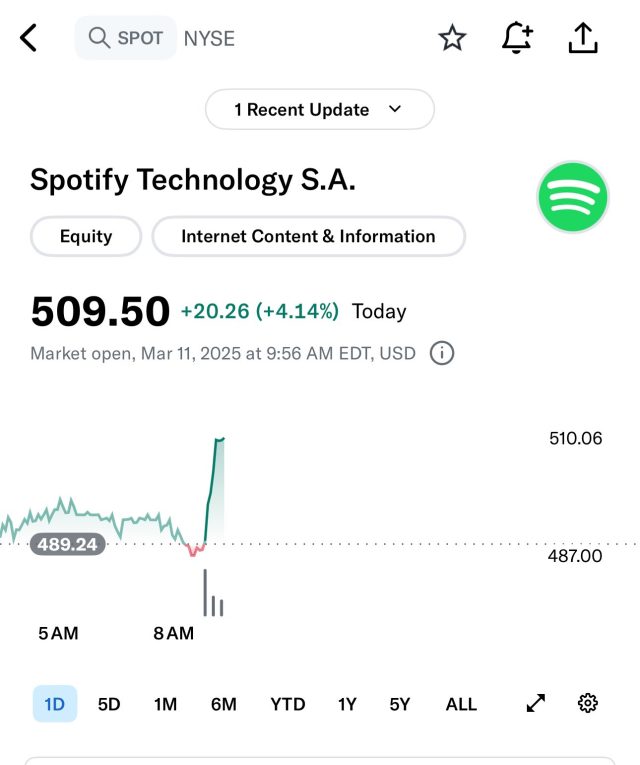The image size is (640, 765).
Task: Tap the SPOT search field
Action: pyautogui.click(x=126, y=38)
